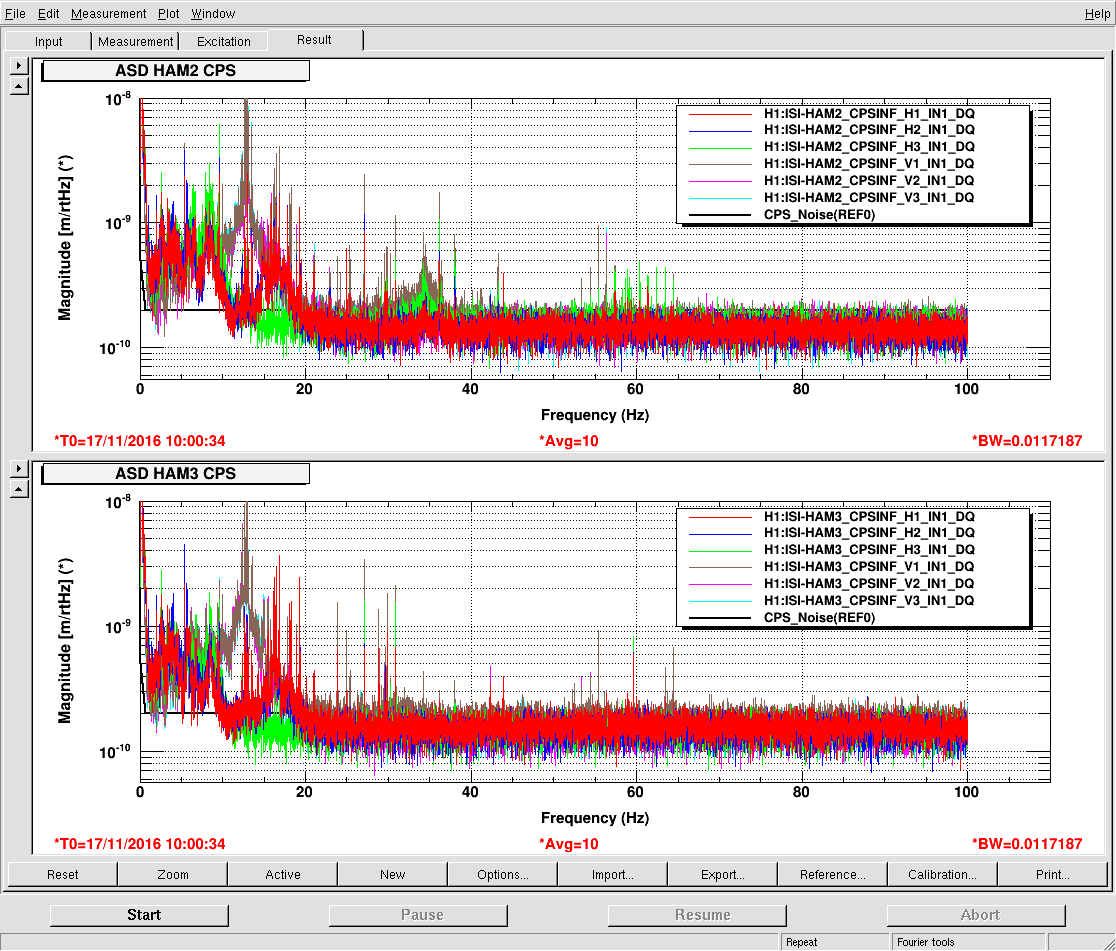
Task: Click the Export... button
Action: [722, 874]
